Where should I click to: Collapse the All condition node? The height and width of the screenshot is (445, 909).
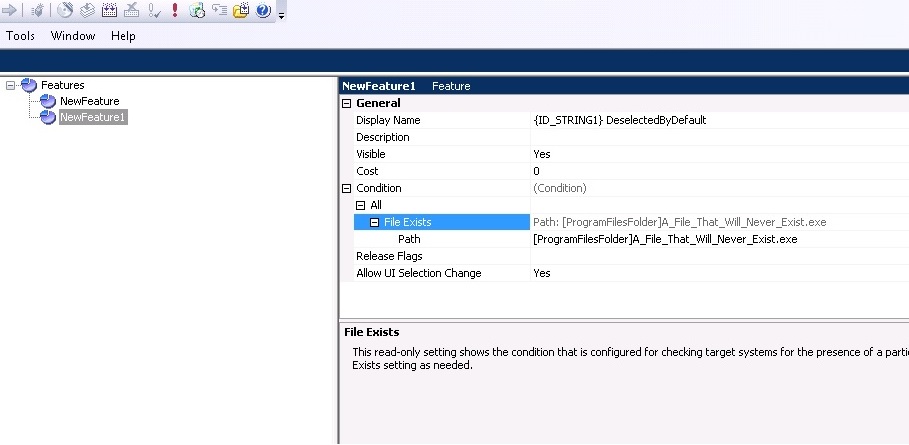tap(361, 205)
